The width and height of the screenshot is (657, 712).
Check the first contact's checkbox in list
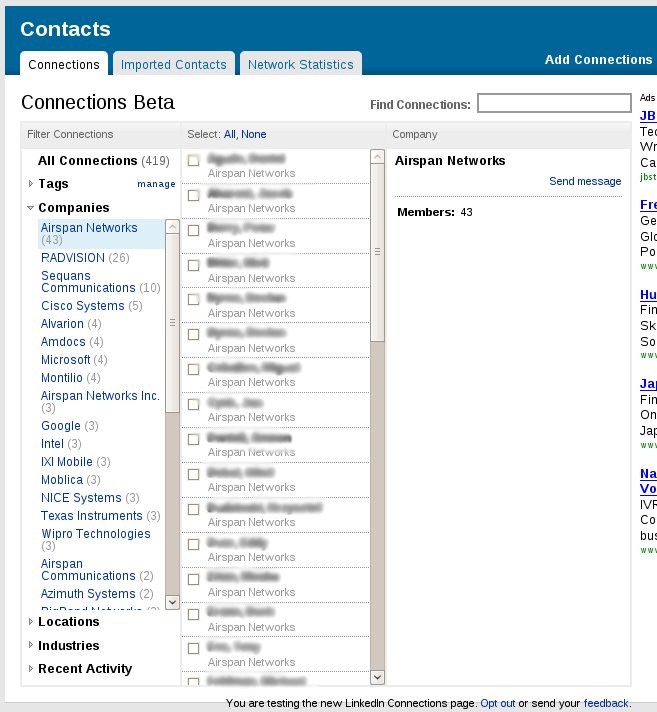tap(193, 160)
